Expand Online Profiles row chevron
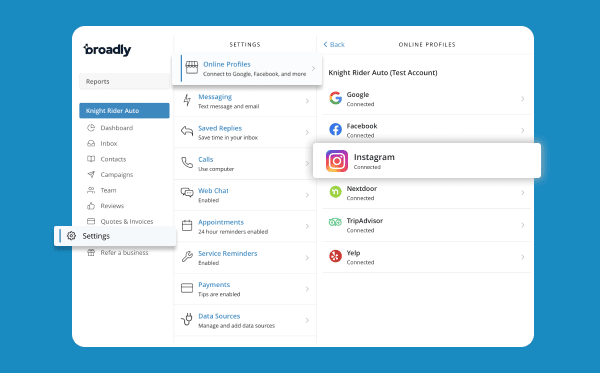The height and width of the screenshot is (373, 600). click(313, 68)
